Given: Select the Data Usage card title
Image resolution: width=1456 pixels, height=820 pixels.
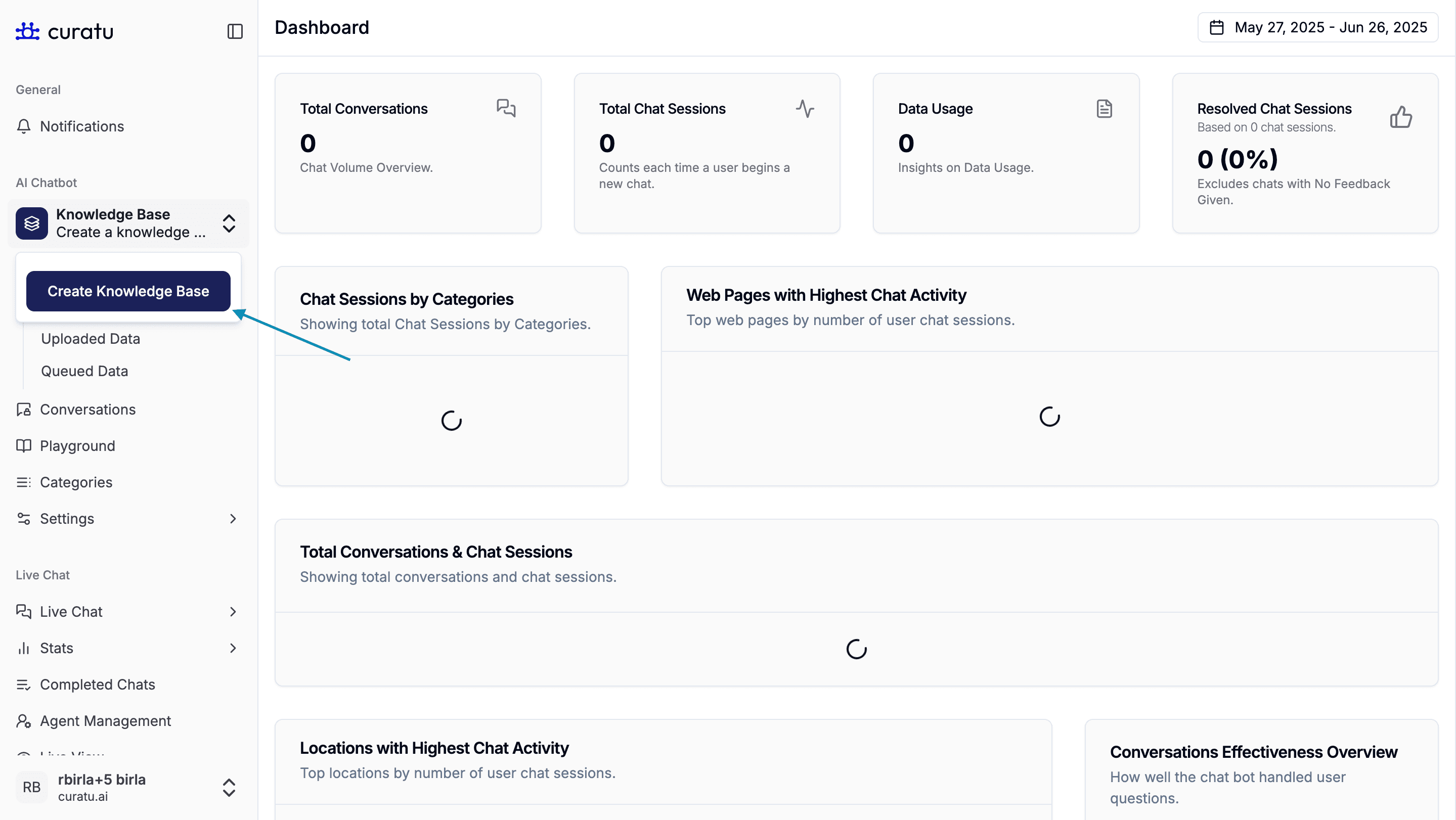Looking at the screenshot, I should click(935, 109).
